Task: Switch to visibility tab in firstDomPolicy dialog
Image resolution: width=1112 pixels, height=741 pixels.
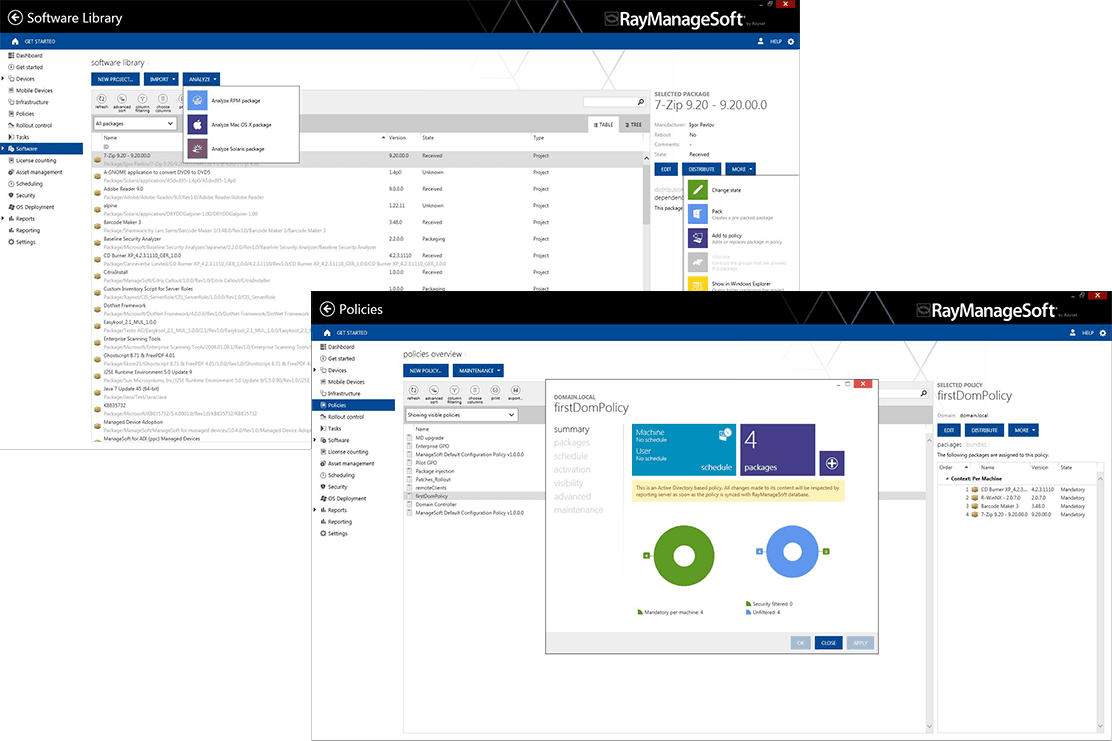Action: pyautogui.click(x=569, y=483)
